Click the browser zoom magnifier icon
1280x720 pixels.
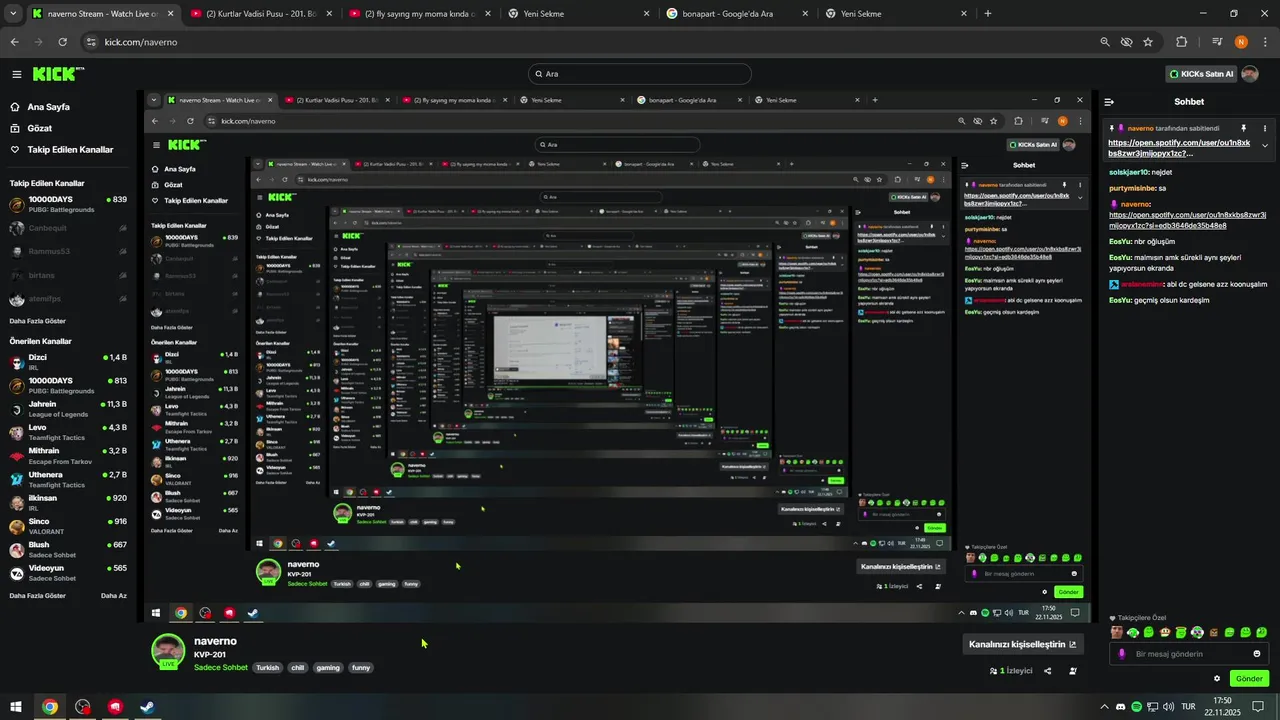click(x=1104, y=42)
